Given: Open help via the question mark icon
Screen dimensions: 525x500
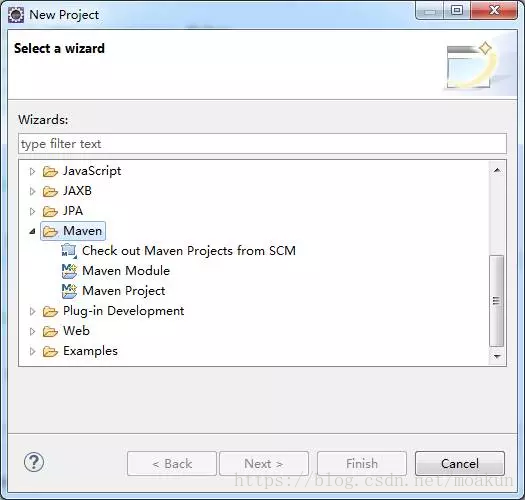Looking at the screenshot, I should click(x=34, y=462).
